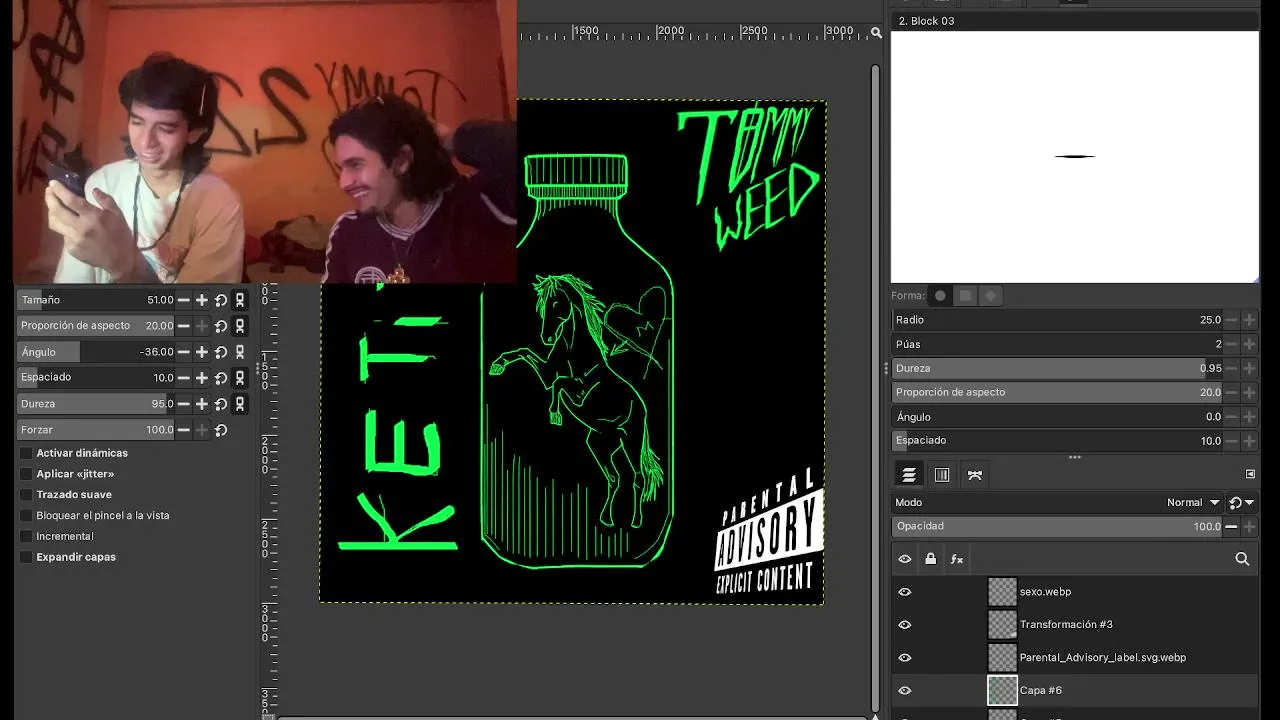Click the Block 03 brush name field
The width and height of the screenshot is (1280, 720).
click(1075, 21)
